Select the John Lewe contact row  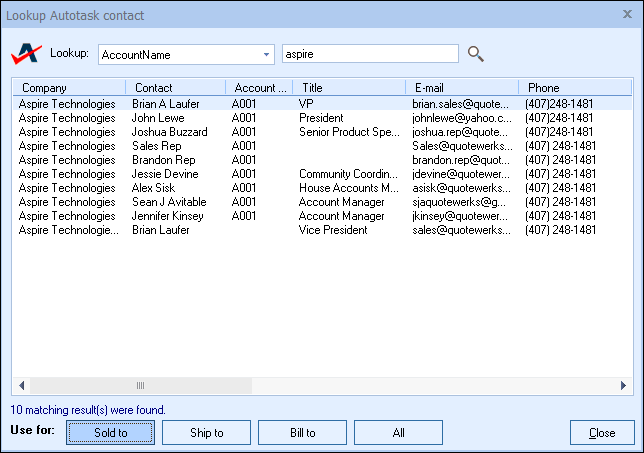(x=158, y=117)
